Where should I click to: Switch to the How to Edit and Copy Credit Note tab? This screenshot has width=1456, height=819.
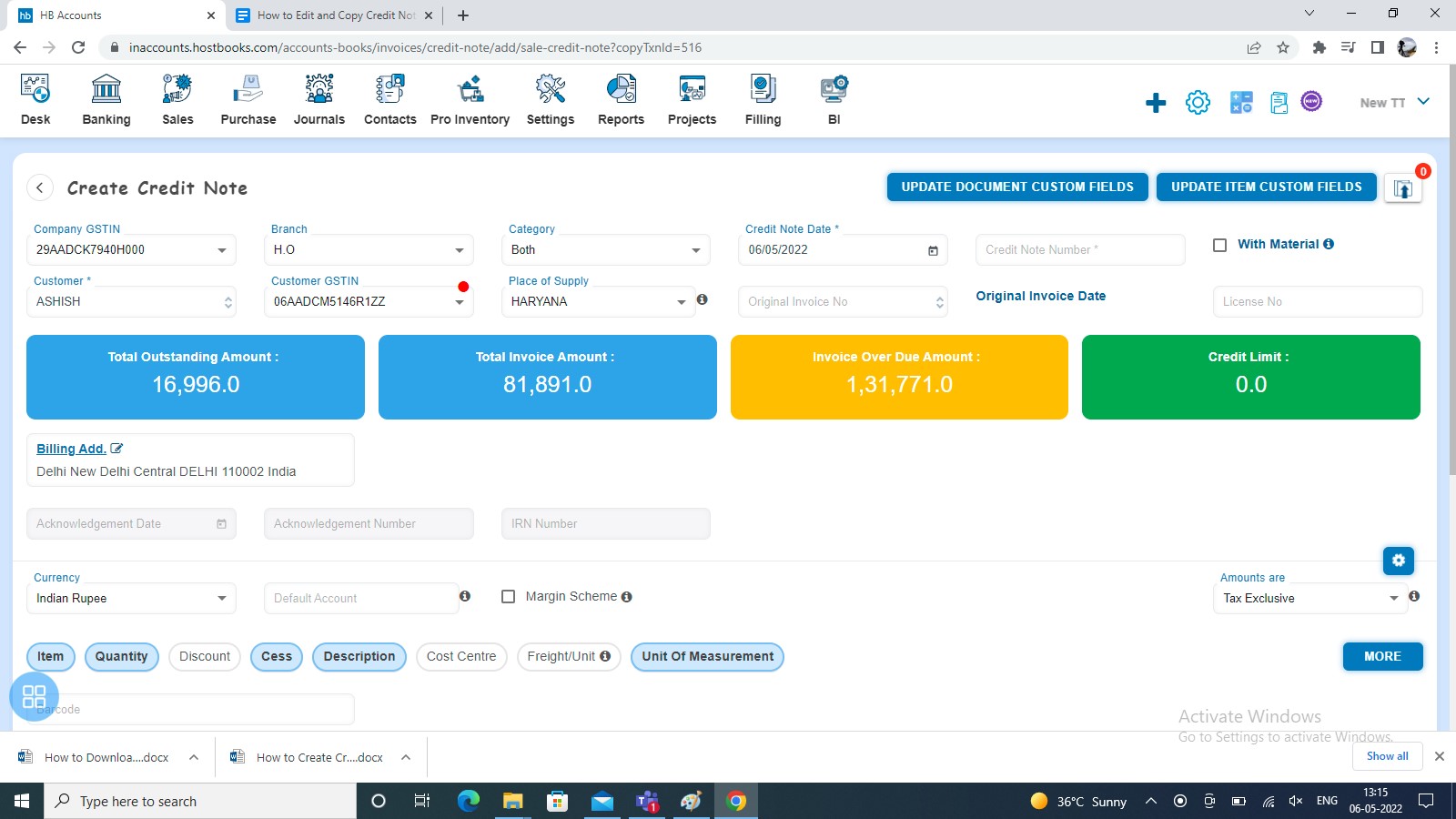[x=334, y=15]
